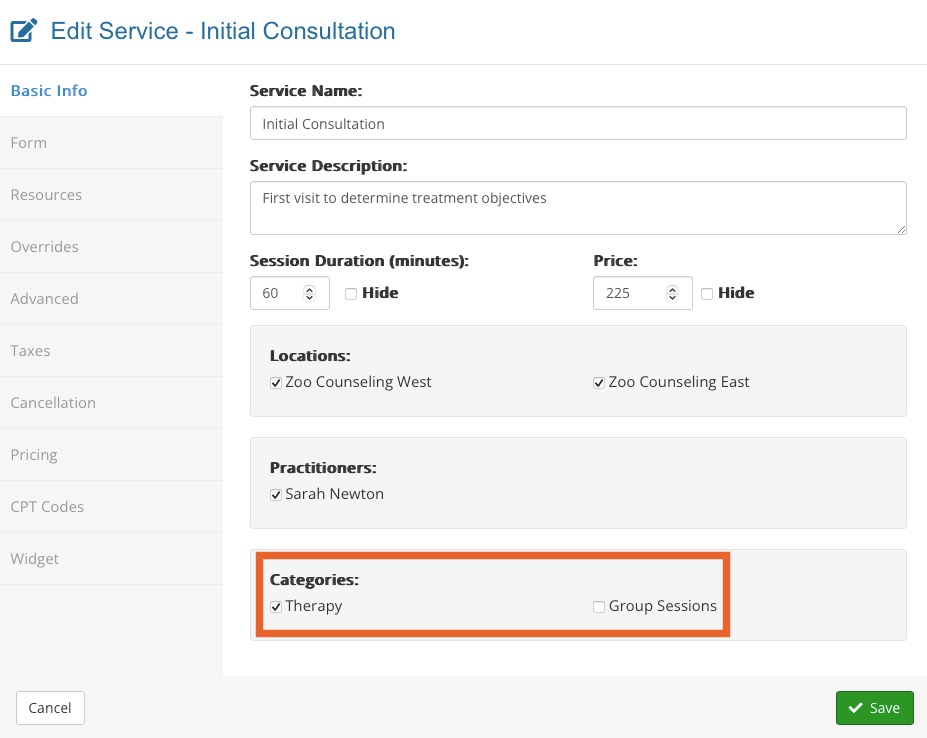Viewport: 927px width, 738px height.
Task: Click the edit pencil icon beside title
Action: click(x=24, y=31)
